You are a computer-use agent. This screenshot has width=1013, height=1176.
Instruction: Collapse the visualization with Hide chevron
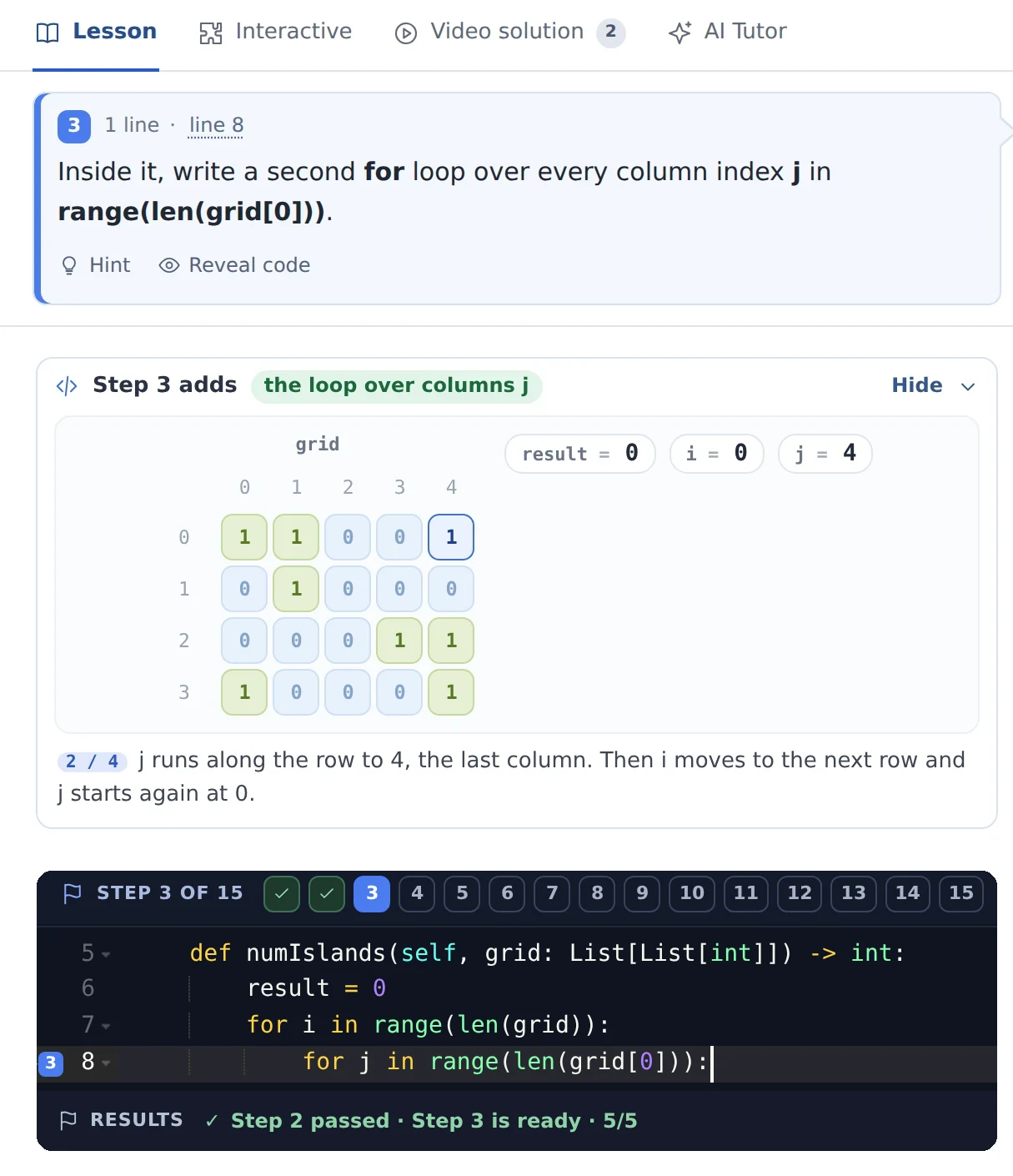tap(968, 386)
